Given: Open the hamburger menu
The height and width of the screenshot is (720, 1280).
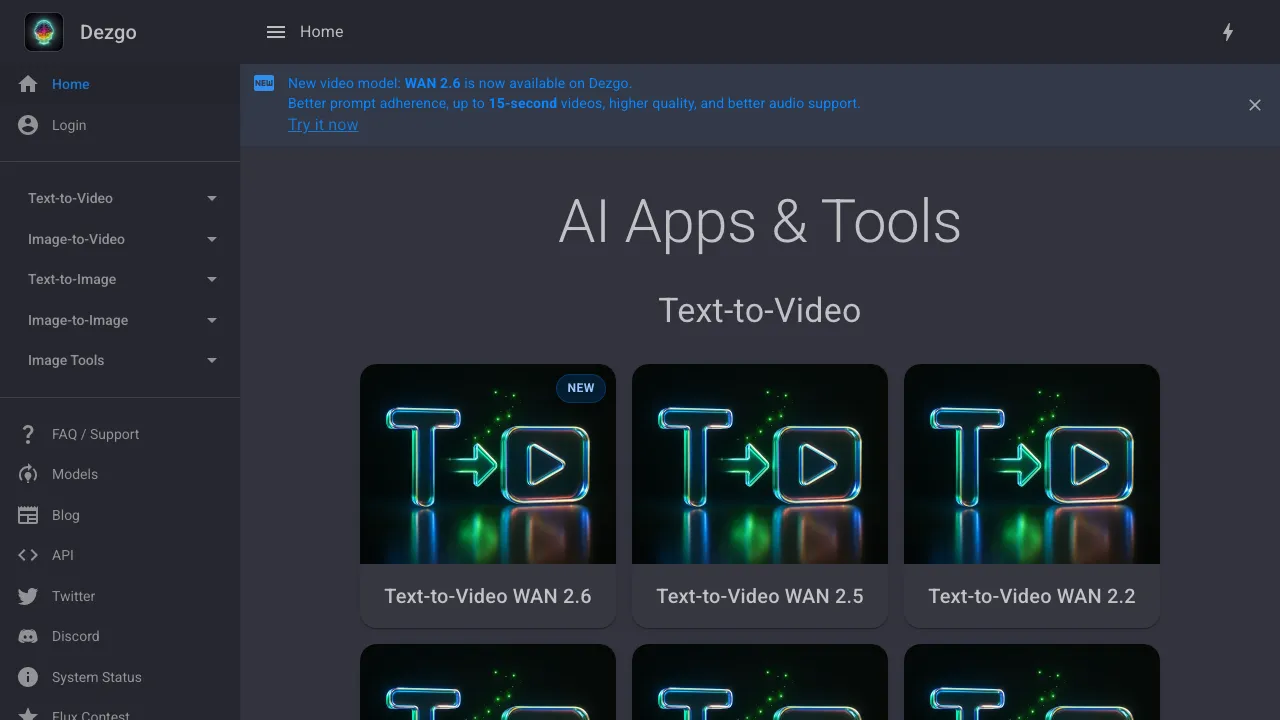Looking at the screenshot, I should (275, 31).
